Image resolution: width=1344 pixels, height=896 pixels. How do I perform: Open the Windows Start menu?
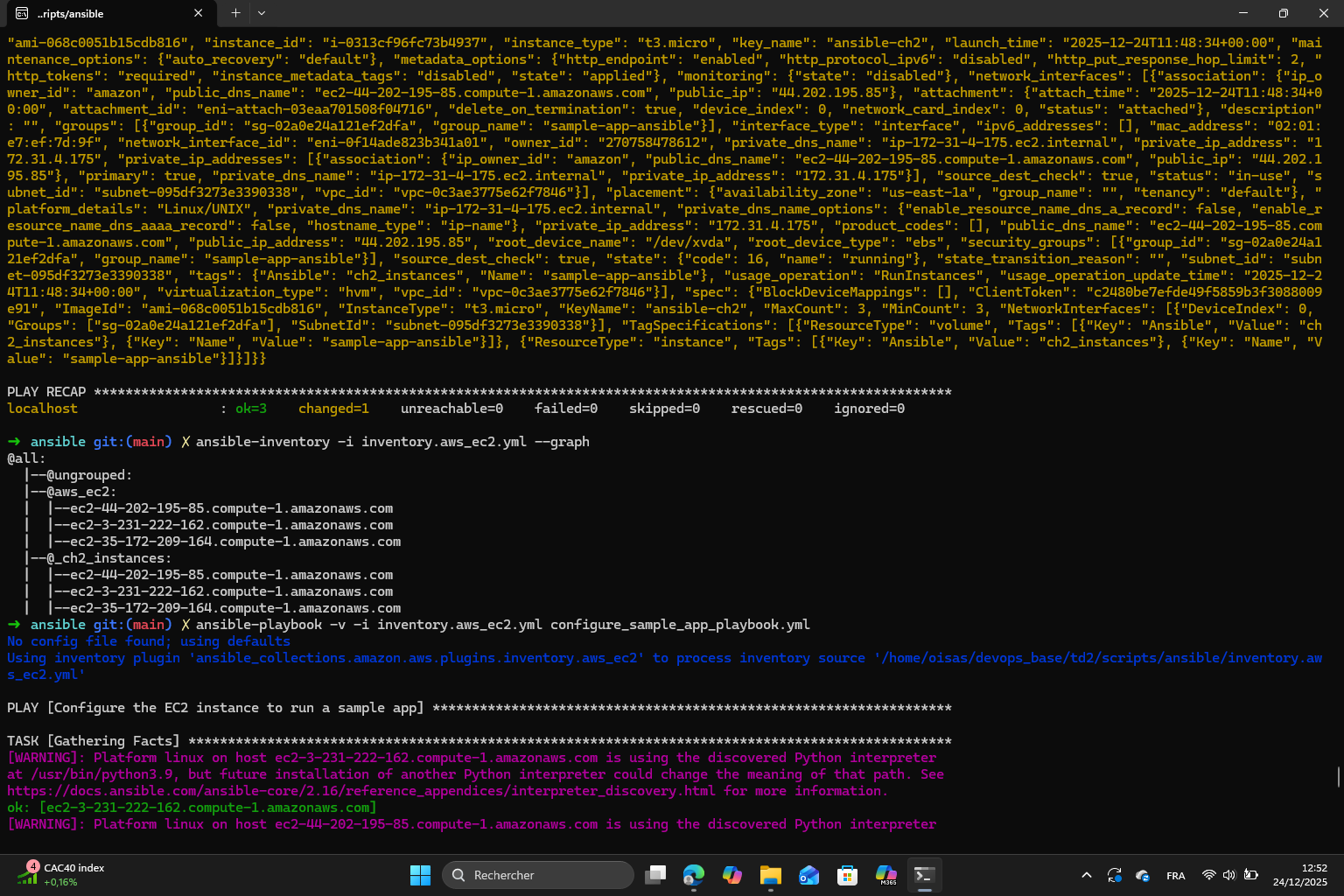click(420, 875)
